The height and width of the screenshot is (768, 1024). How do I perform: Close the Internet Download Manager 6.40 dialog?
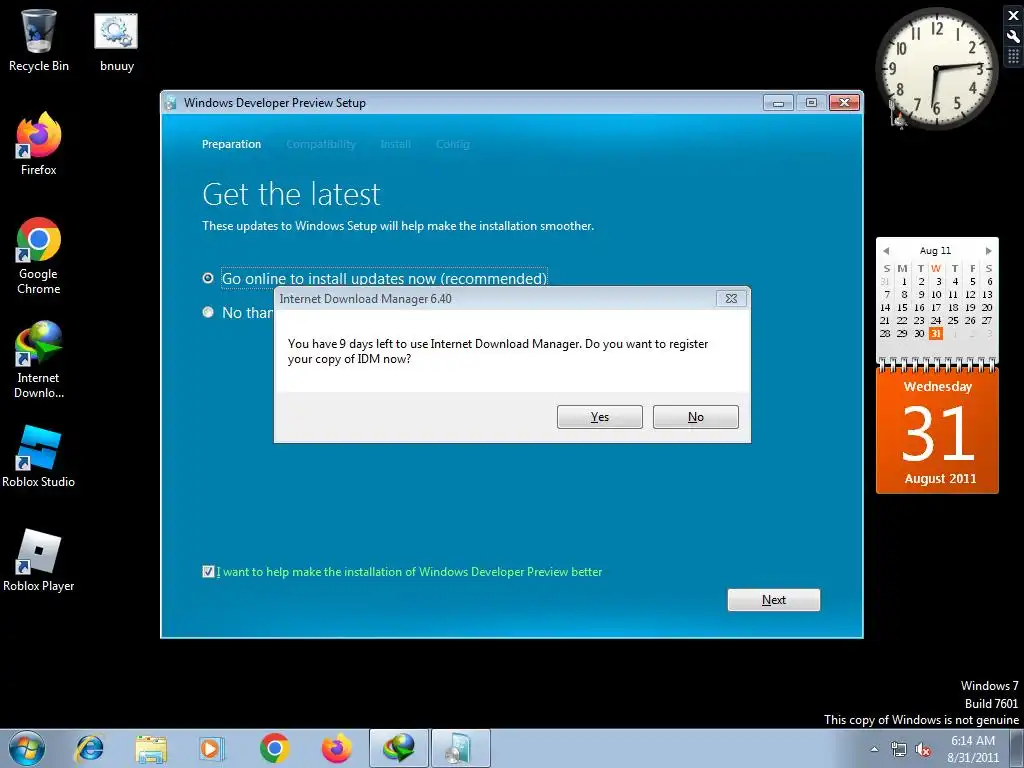click(731, 298)
